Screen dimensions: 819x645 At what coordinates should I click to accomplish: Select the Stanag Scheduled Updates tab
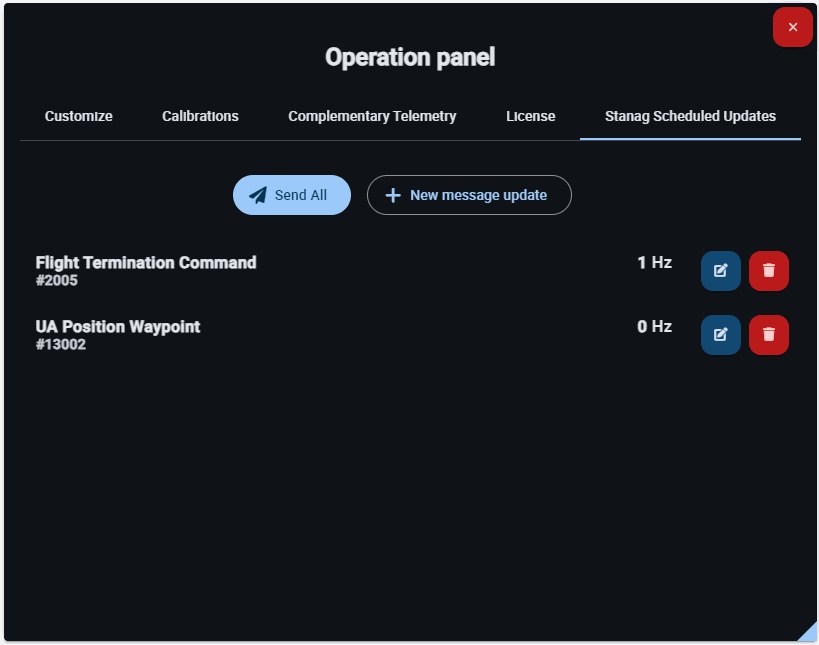[x=690, y=116]
